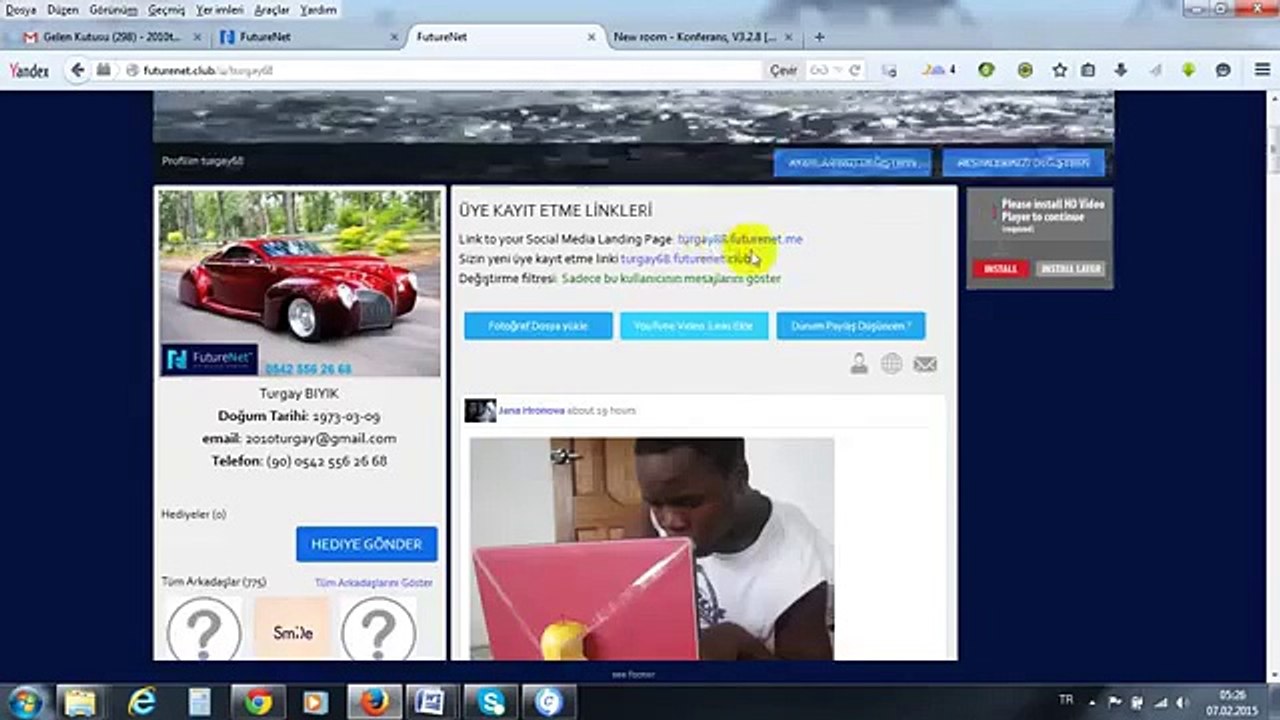Close the active FutureNet tab
The width and height of the screenshot is (1280, 720).
click(591, 37)
